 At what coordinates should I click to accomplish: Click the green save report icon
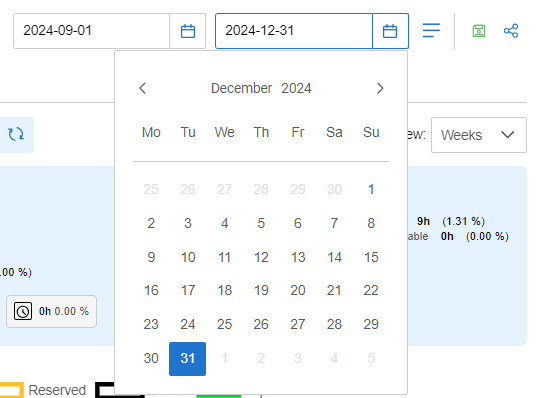click(x=479, y=31)
